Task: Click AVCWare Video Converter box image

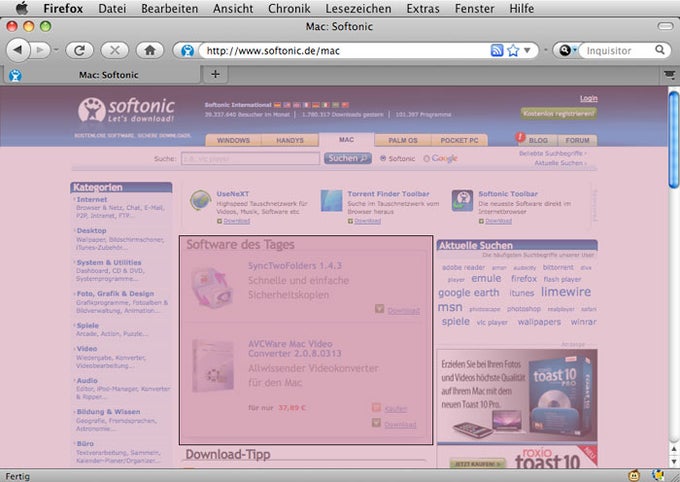Action: click(x=212, y=365)
